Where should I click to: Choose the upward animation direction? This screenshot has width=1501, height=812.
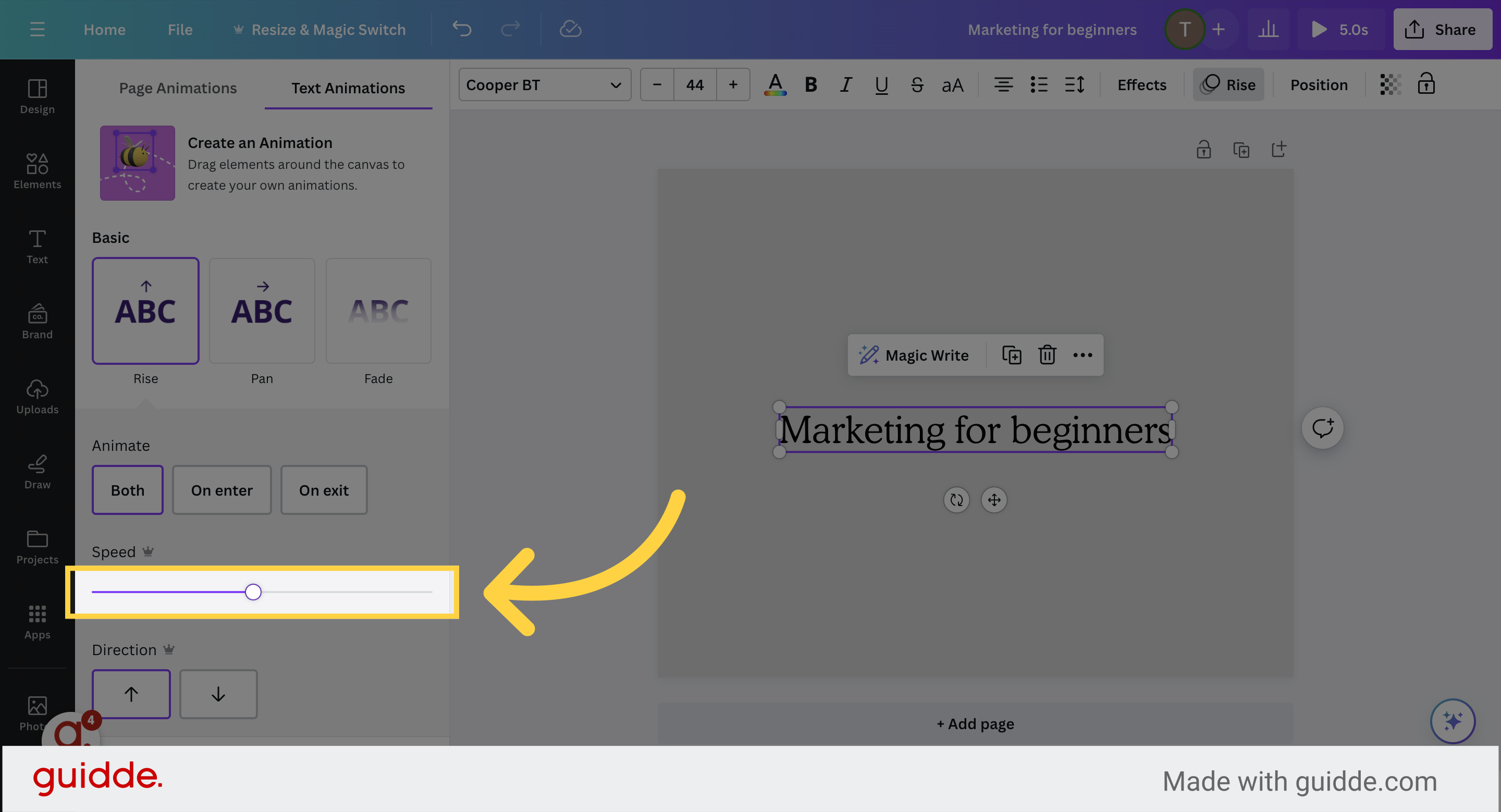[x=130, y=694]
